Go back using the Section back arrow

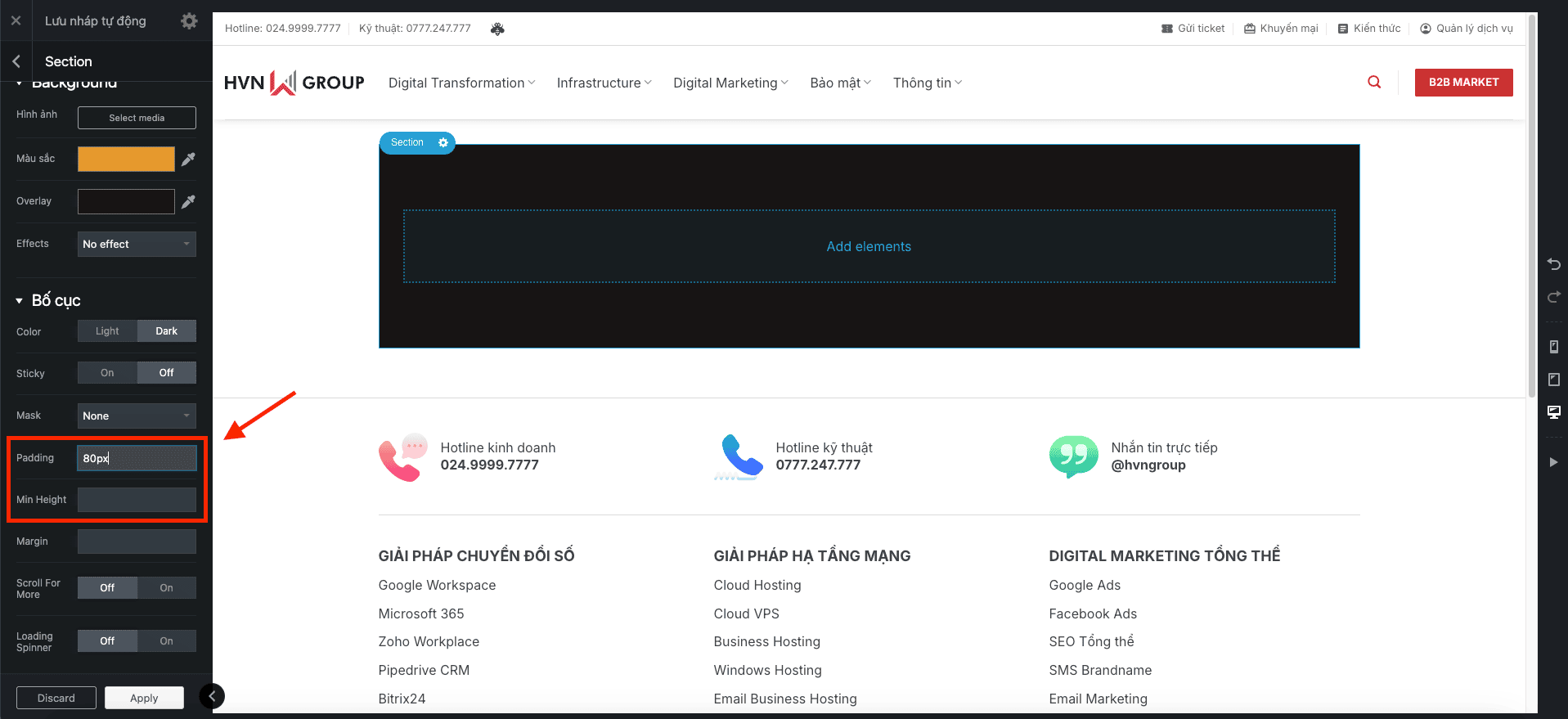click(16, 61)
